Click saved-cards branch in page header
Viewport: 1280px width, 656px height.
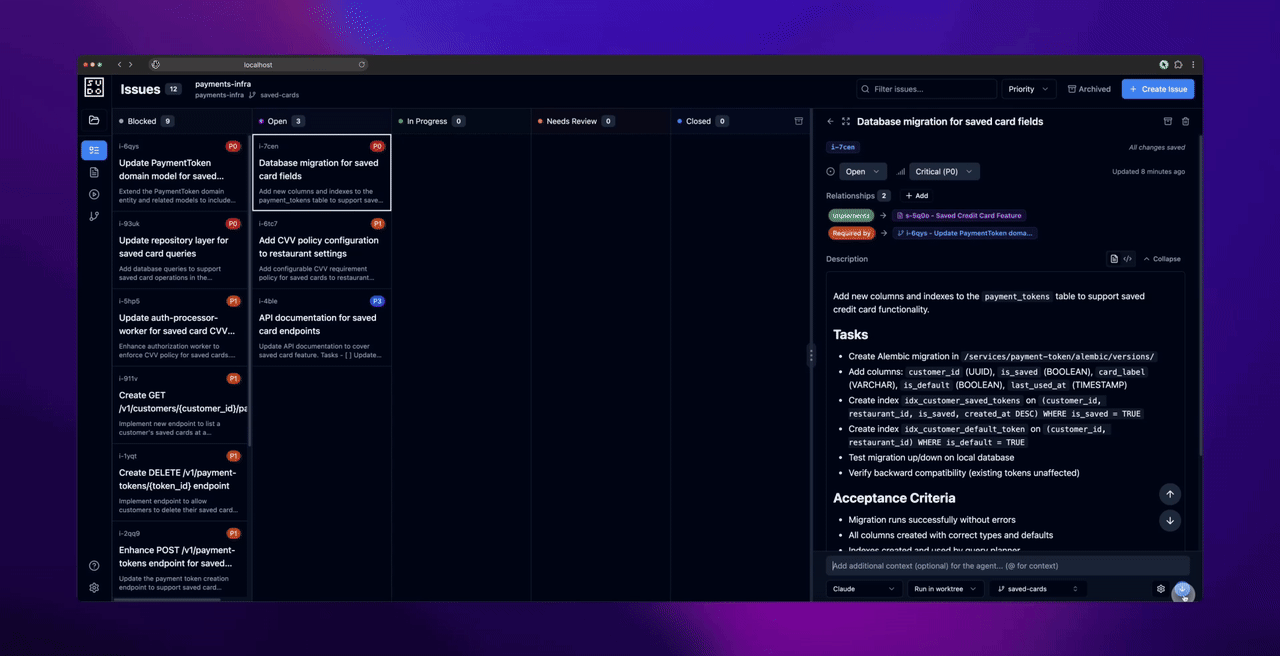(x=279, y=95)
